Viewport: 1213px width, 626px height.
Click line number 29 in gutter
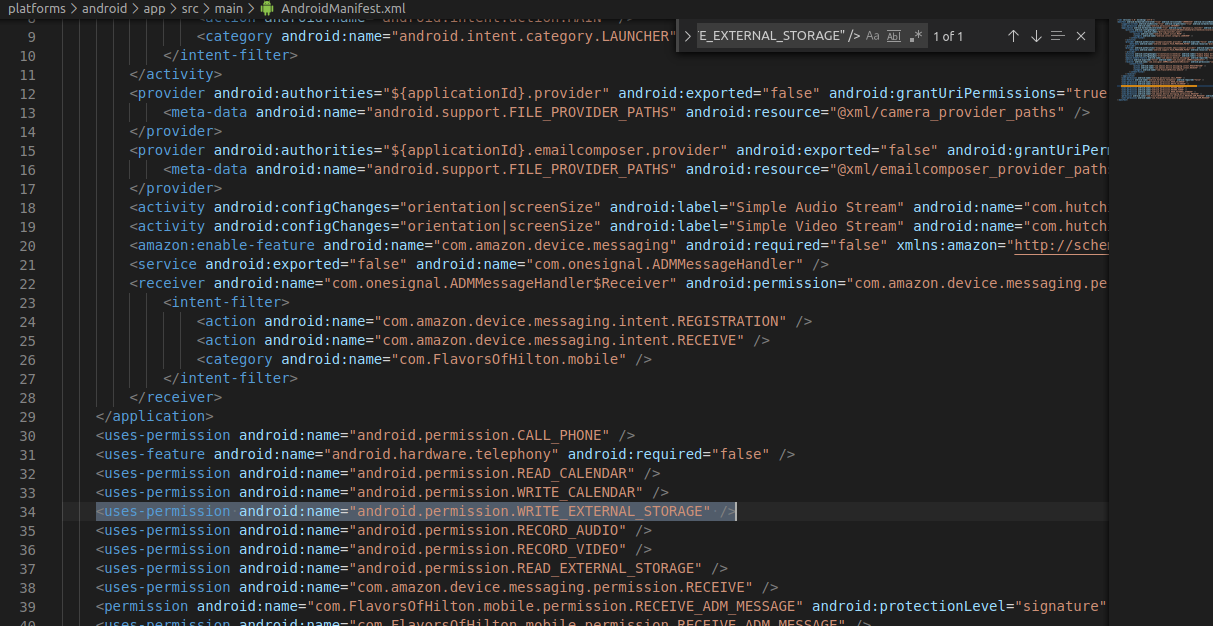(27, 416)
